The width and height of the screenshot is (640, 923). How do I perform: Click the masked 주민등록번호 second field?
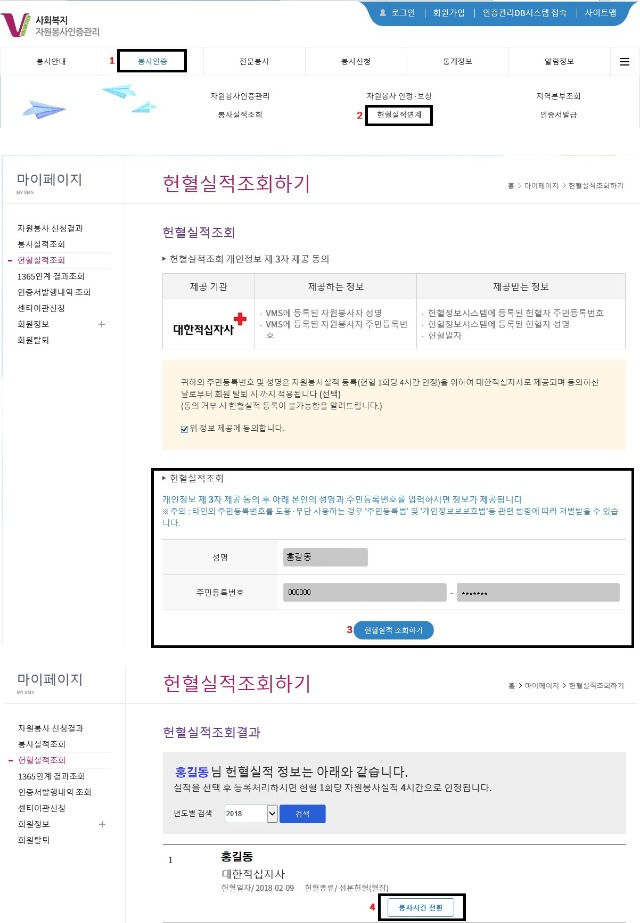point(538,592)
